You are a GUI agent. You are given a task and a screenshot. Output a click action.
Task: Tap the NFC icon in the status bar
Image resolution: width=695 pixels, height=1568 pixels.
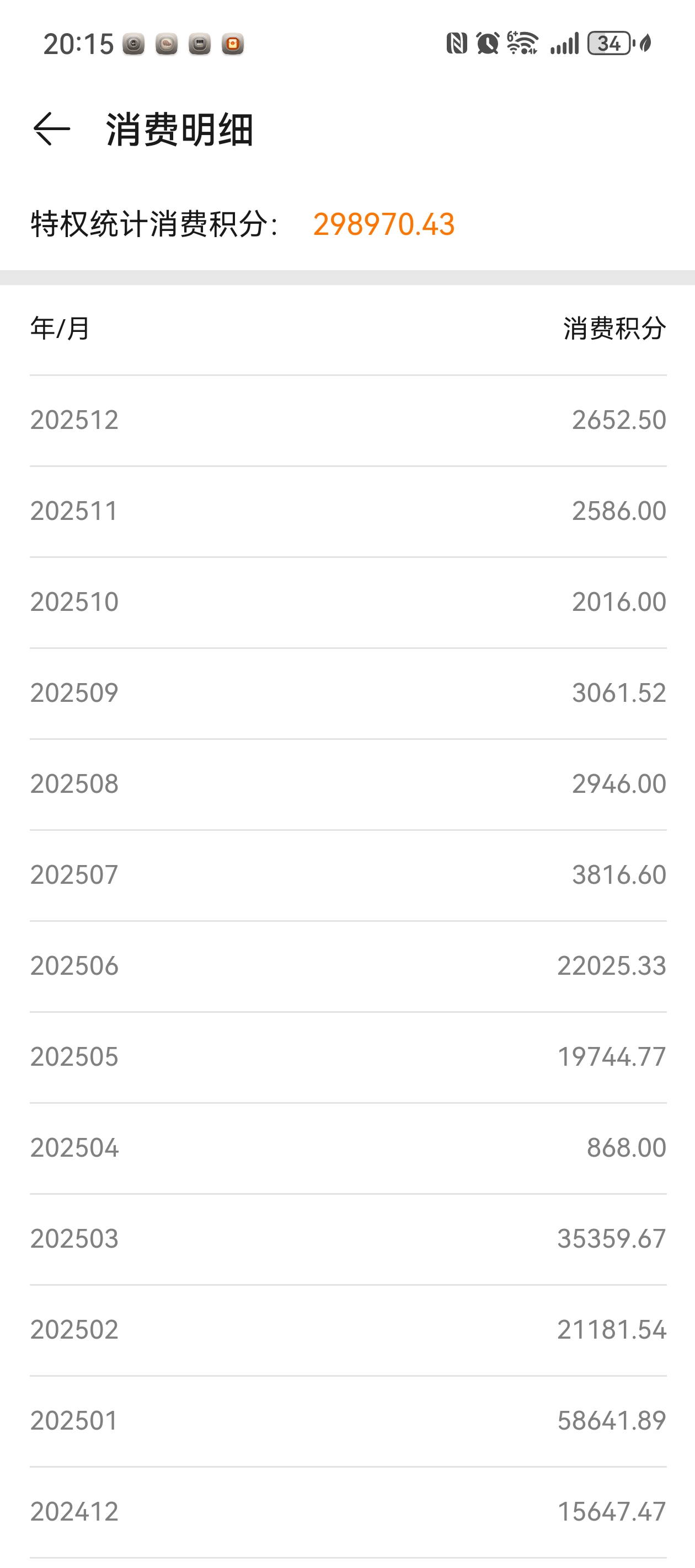[x=456, y=44]
